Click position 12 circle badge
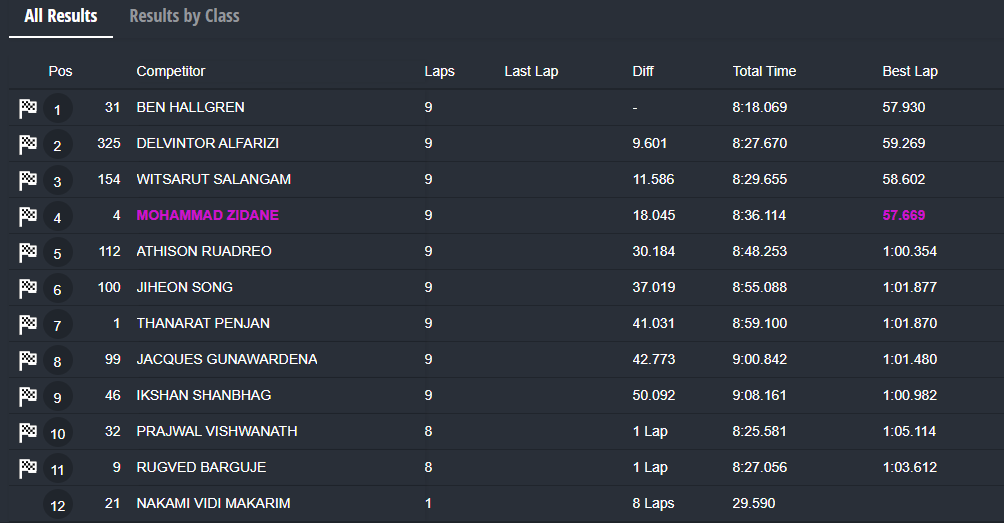The image size is (1004, 523). [x=57, y=505]
